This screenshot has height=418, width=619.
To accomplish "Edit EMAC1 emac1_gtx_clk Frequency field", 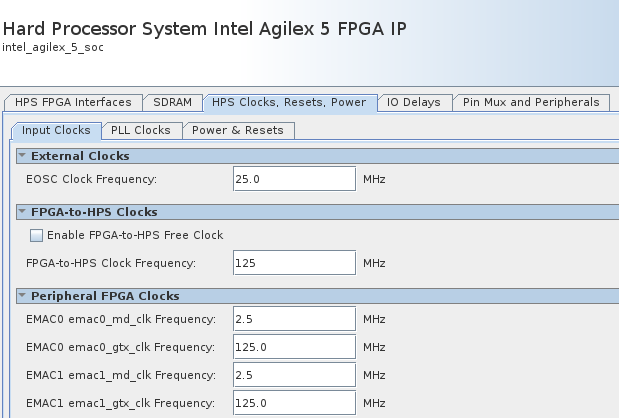I will click(294, 403).
